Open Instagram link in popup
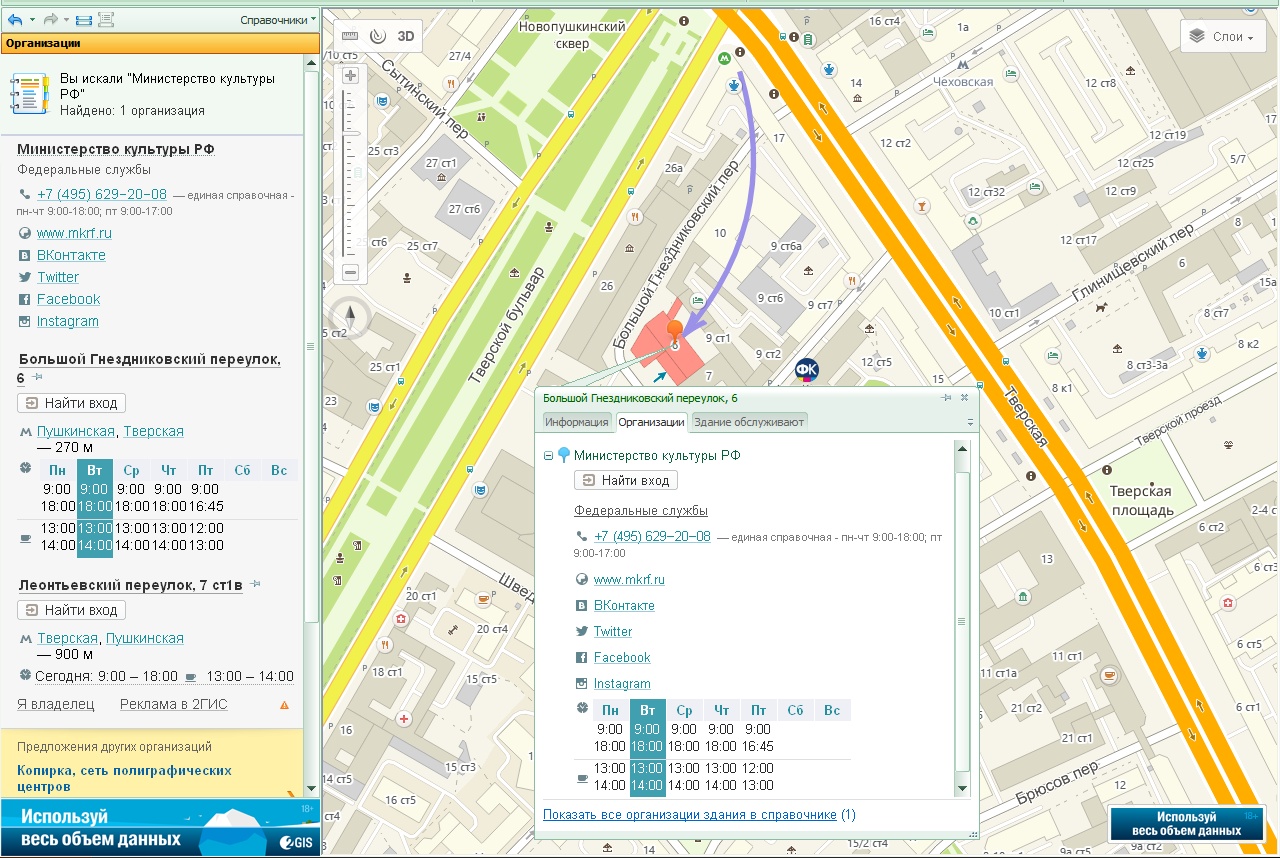Screen dimensions: 1280x858 coord(622,684)
